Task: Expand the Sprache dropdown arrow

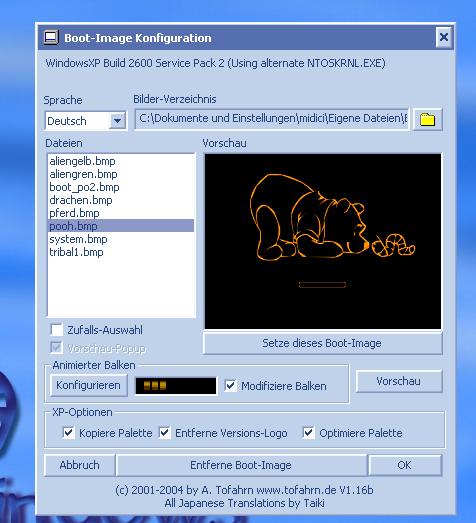Action: tap(117, 120)
